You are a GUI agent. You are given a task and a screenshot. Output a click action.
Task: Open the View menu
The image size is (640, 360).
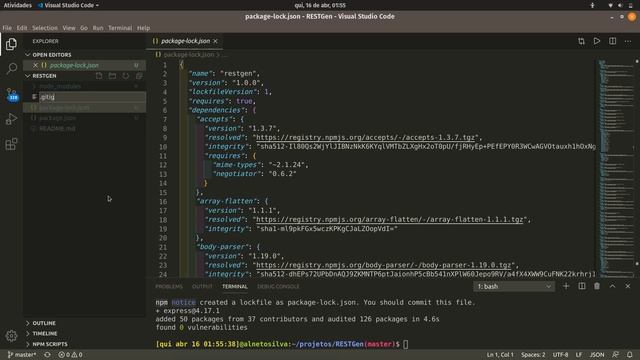click(69, 28)
